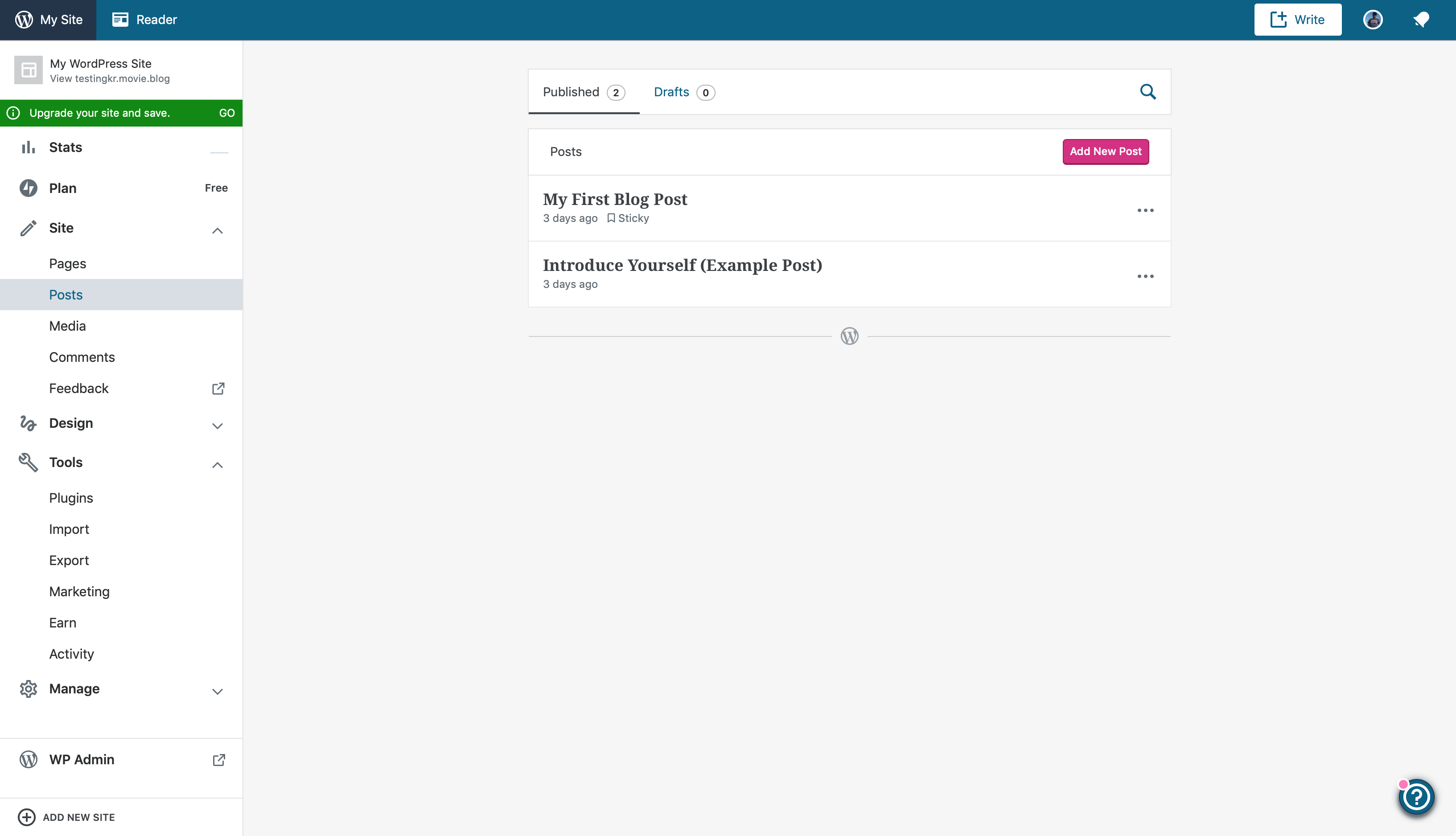Collapse the Site section chevron

217,231
